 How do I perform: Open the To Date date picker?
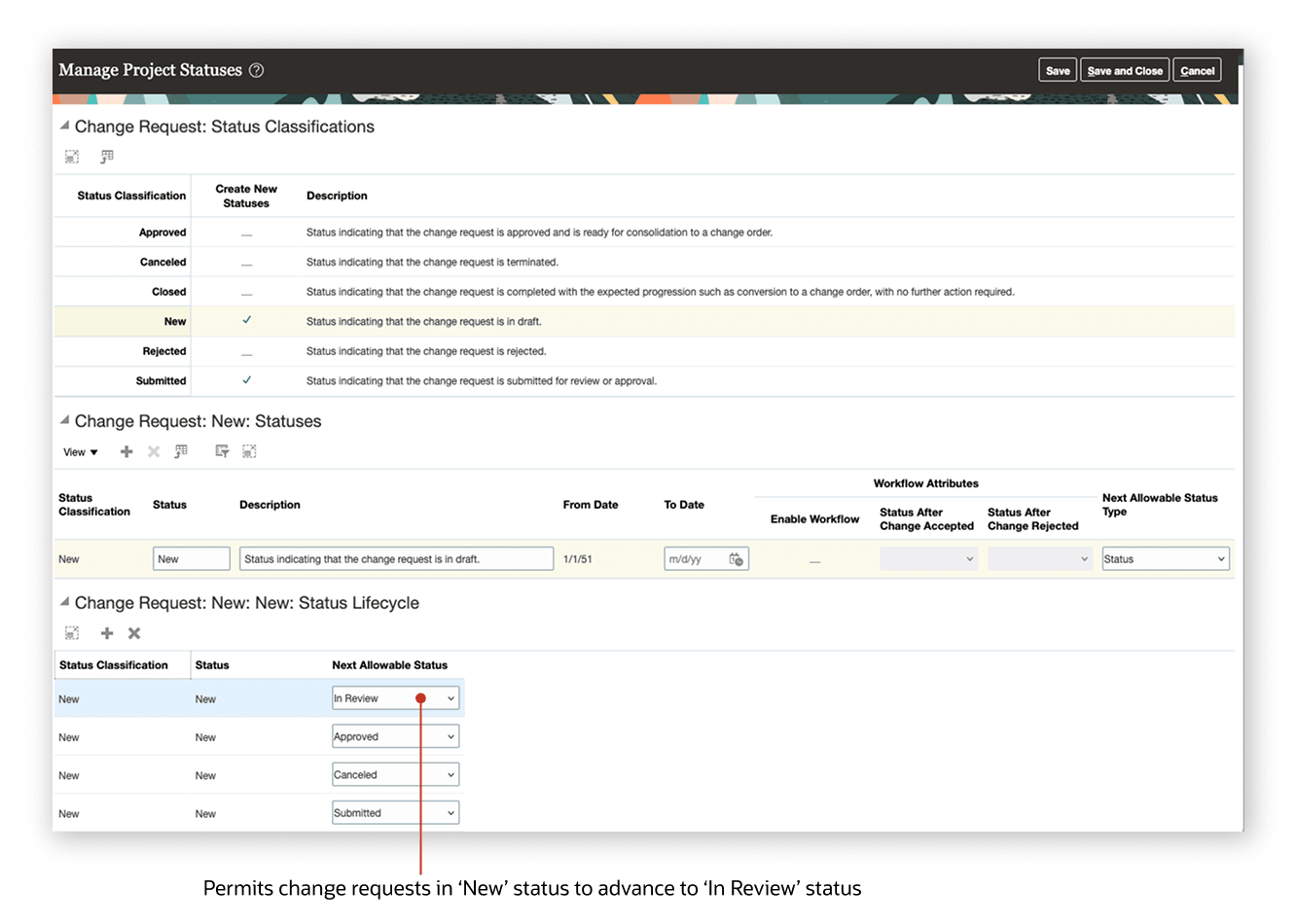click(737, 558)
